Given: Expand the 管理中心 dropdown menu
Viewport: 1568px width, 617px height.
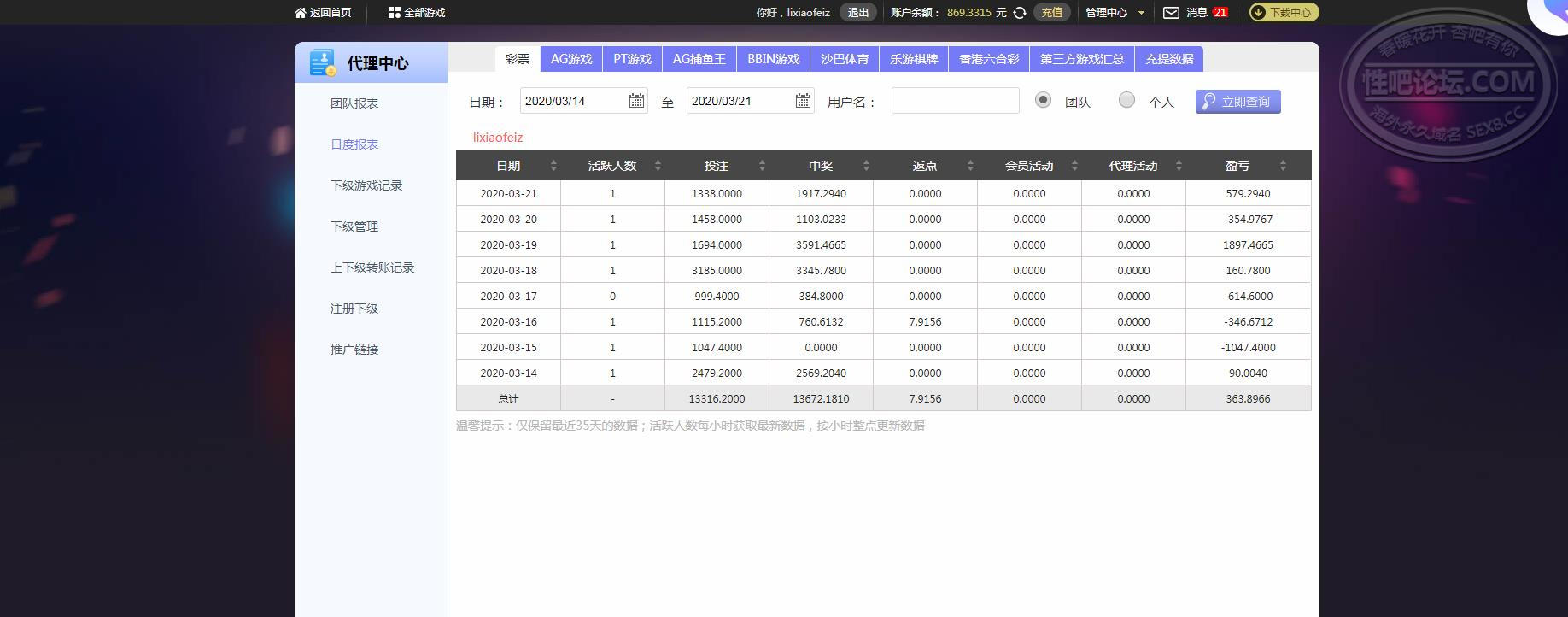Looking at the screenshot, I should click(x=1115, y=13).
